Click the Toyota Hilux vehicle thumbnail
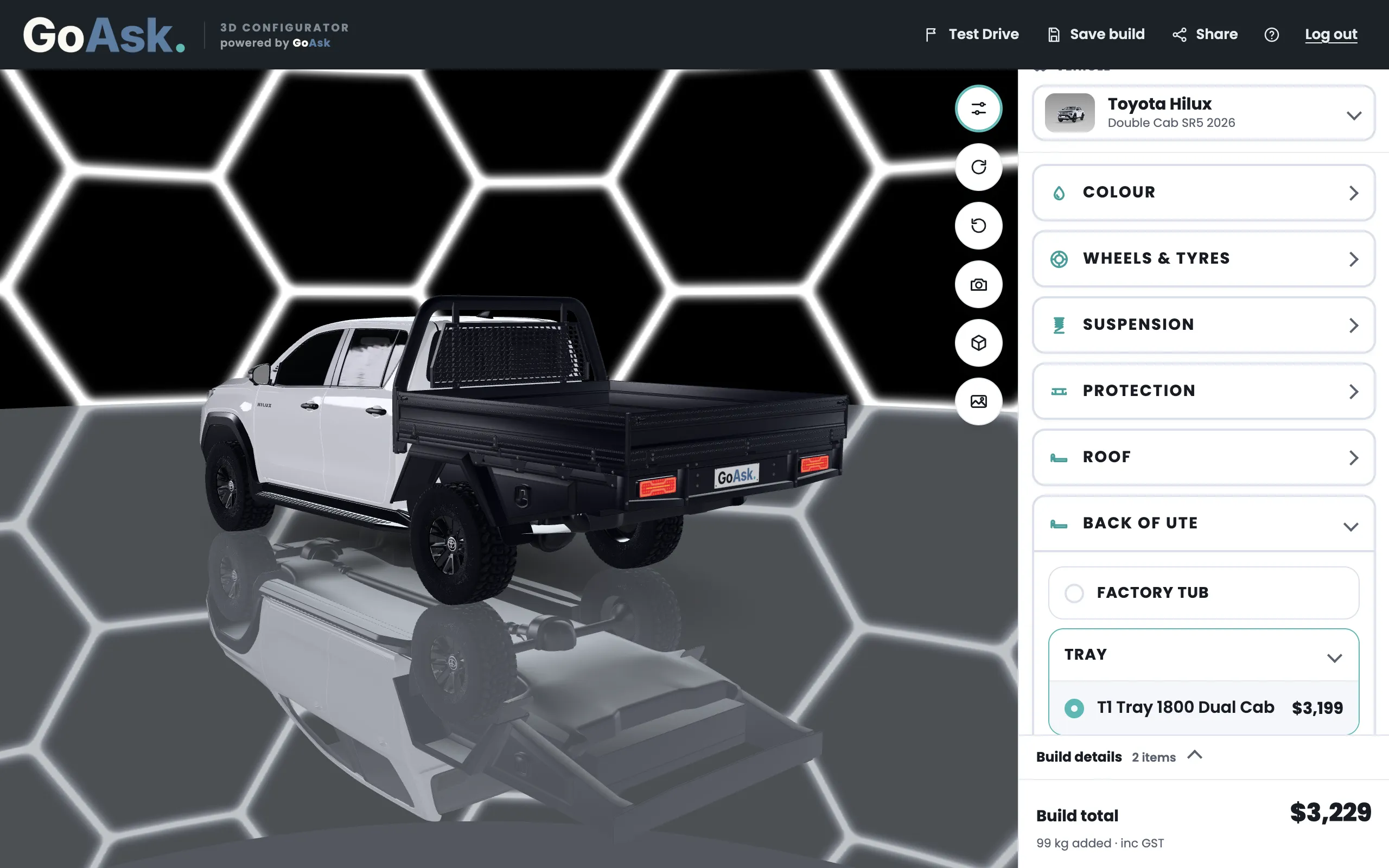The height and width of the screenshot is (868, 1389). (x=1069, y=113)
